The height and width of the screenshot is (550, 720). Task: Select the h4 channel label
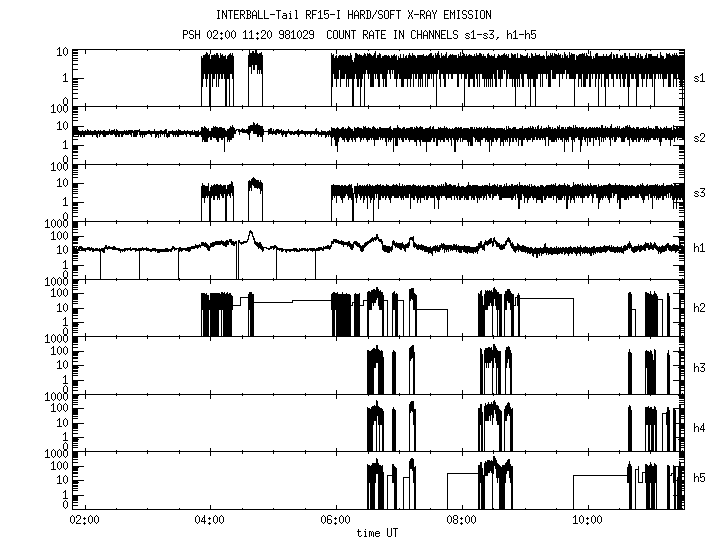(701, 423)
